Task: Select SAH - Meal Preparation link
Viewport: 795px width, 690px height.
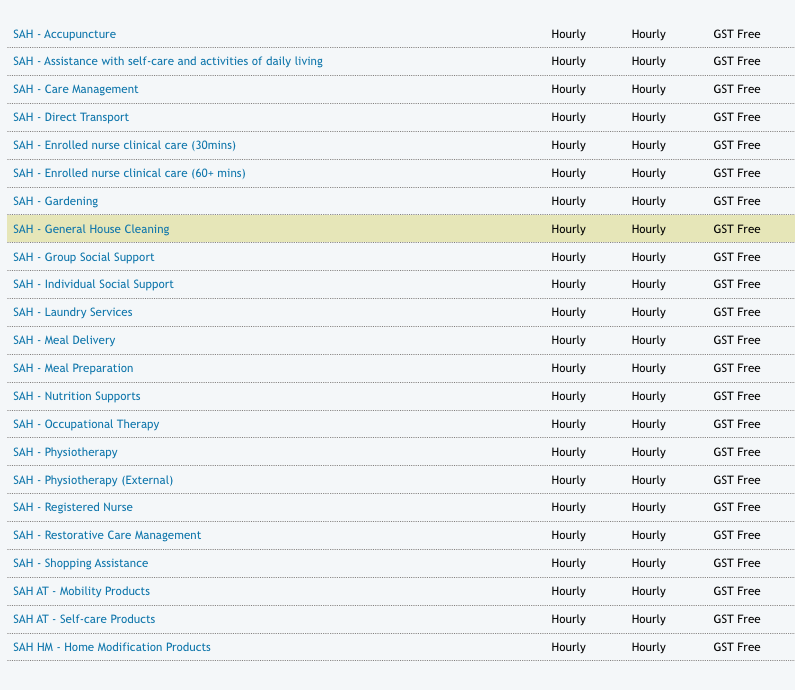Action: 73,368
